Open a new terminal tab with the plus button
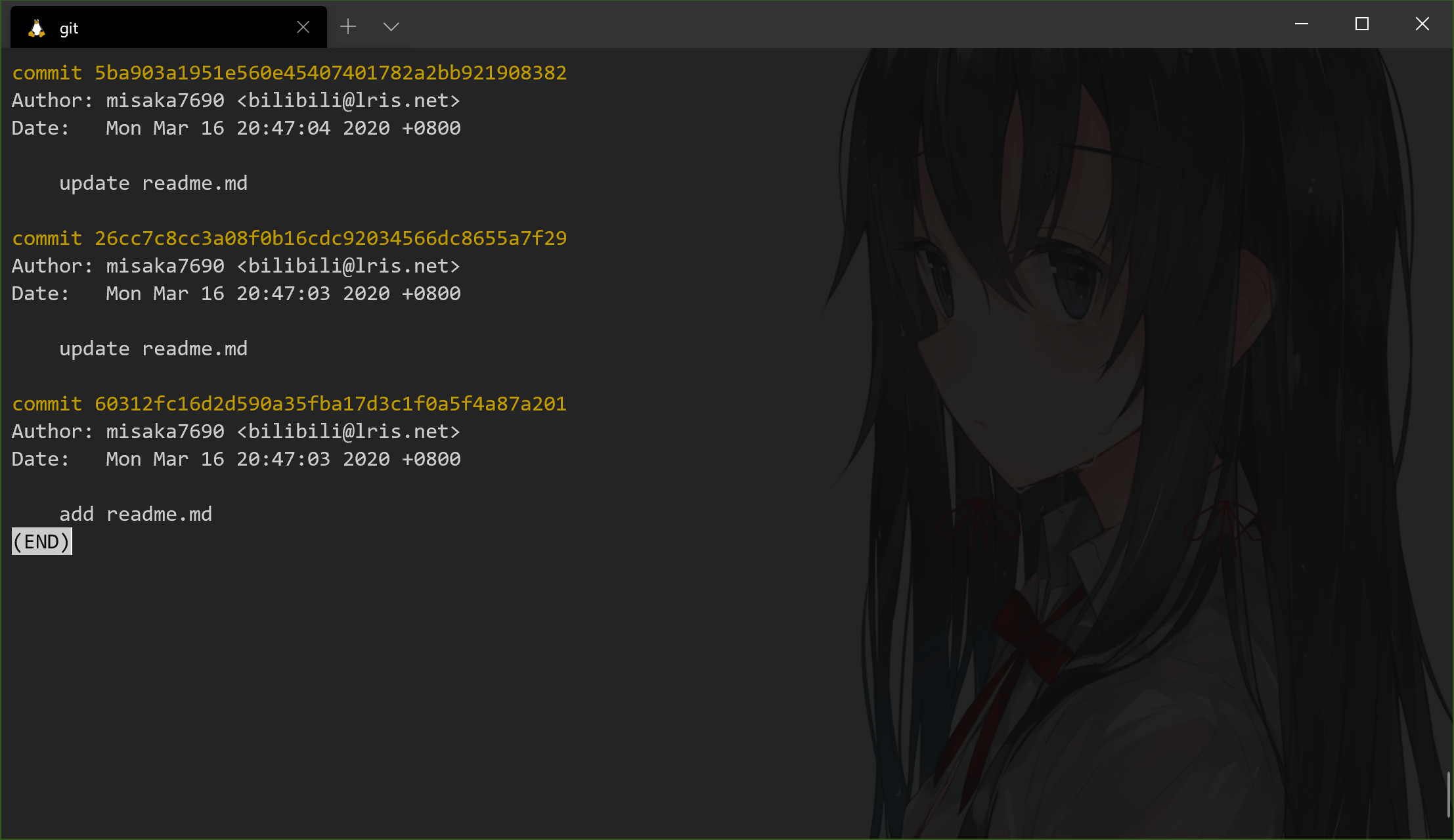 (348, 26)
